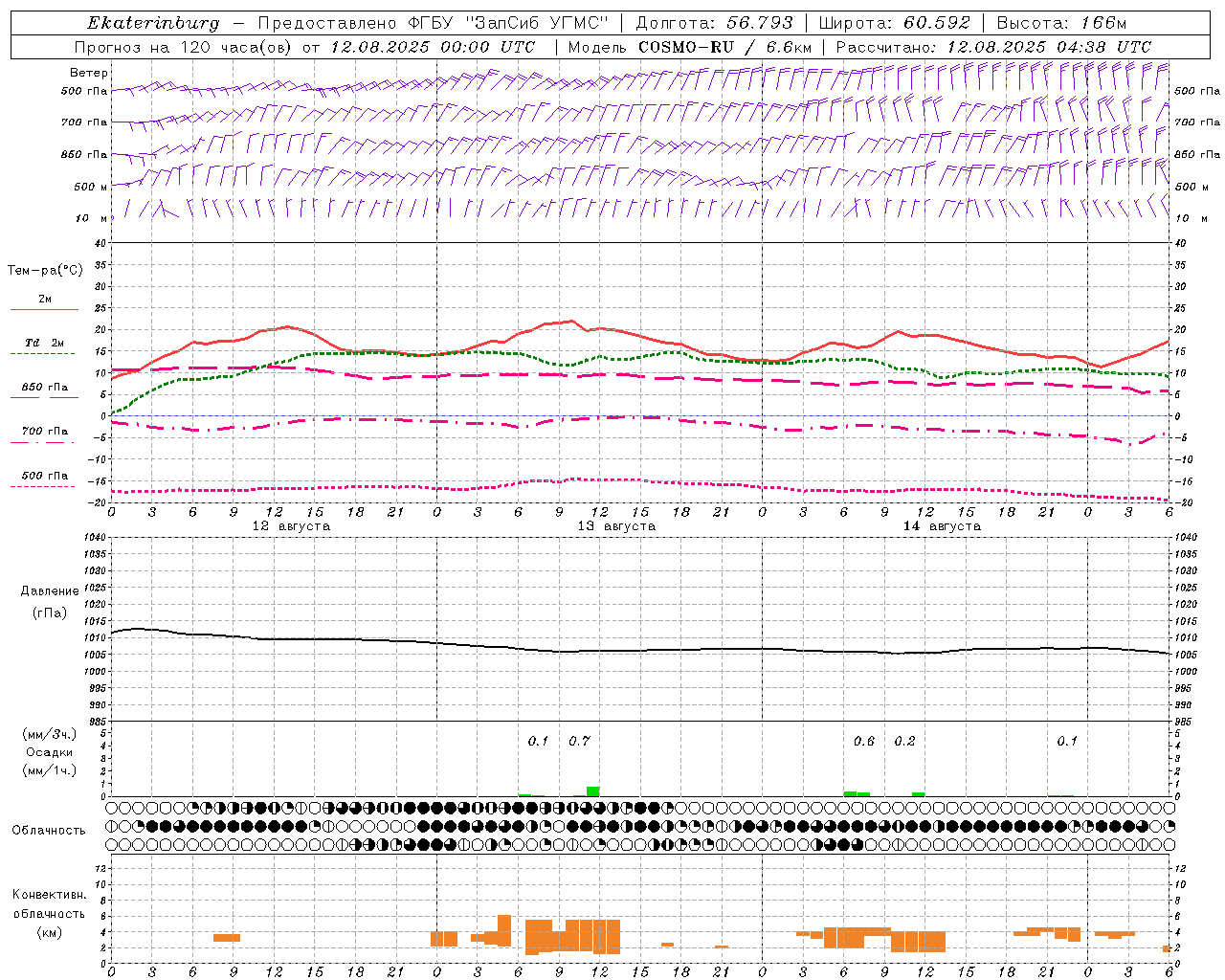The height and width of the screenshot is (980, 1225).
Task: Click the 'Td 2м' dew point legend entry
Action: coord(44,343)
